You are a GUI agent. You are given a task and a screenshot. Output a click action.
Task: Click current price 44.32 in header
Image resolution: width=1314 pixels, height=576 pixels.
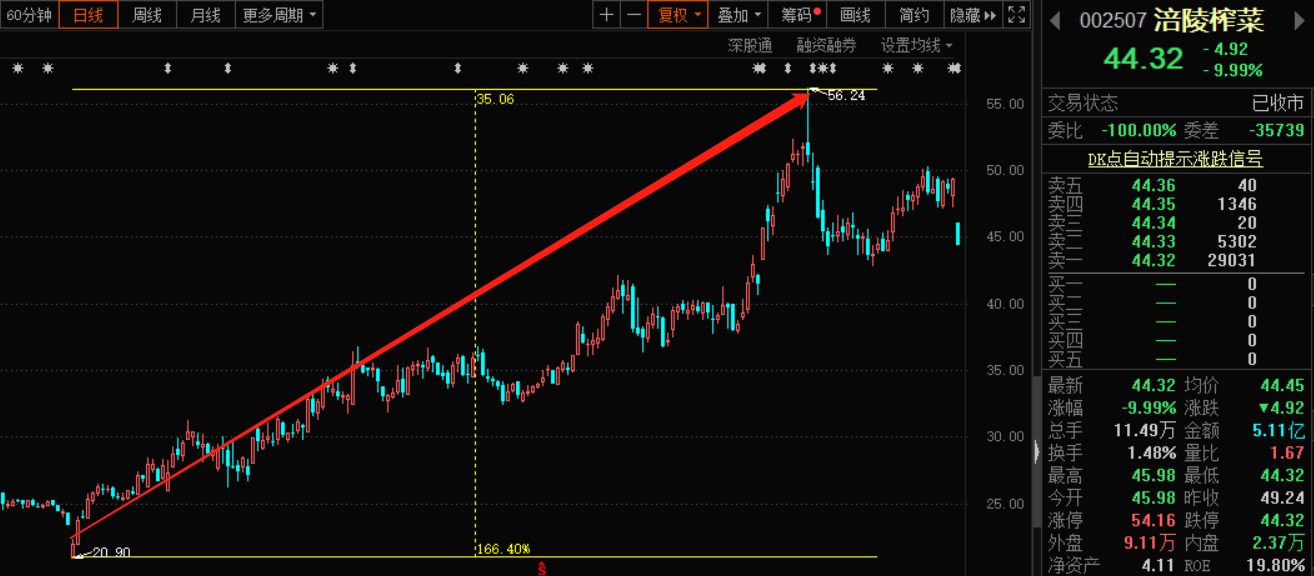tap(1143, 59)
